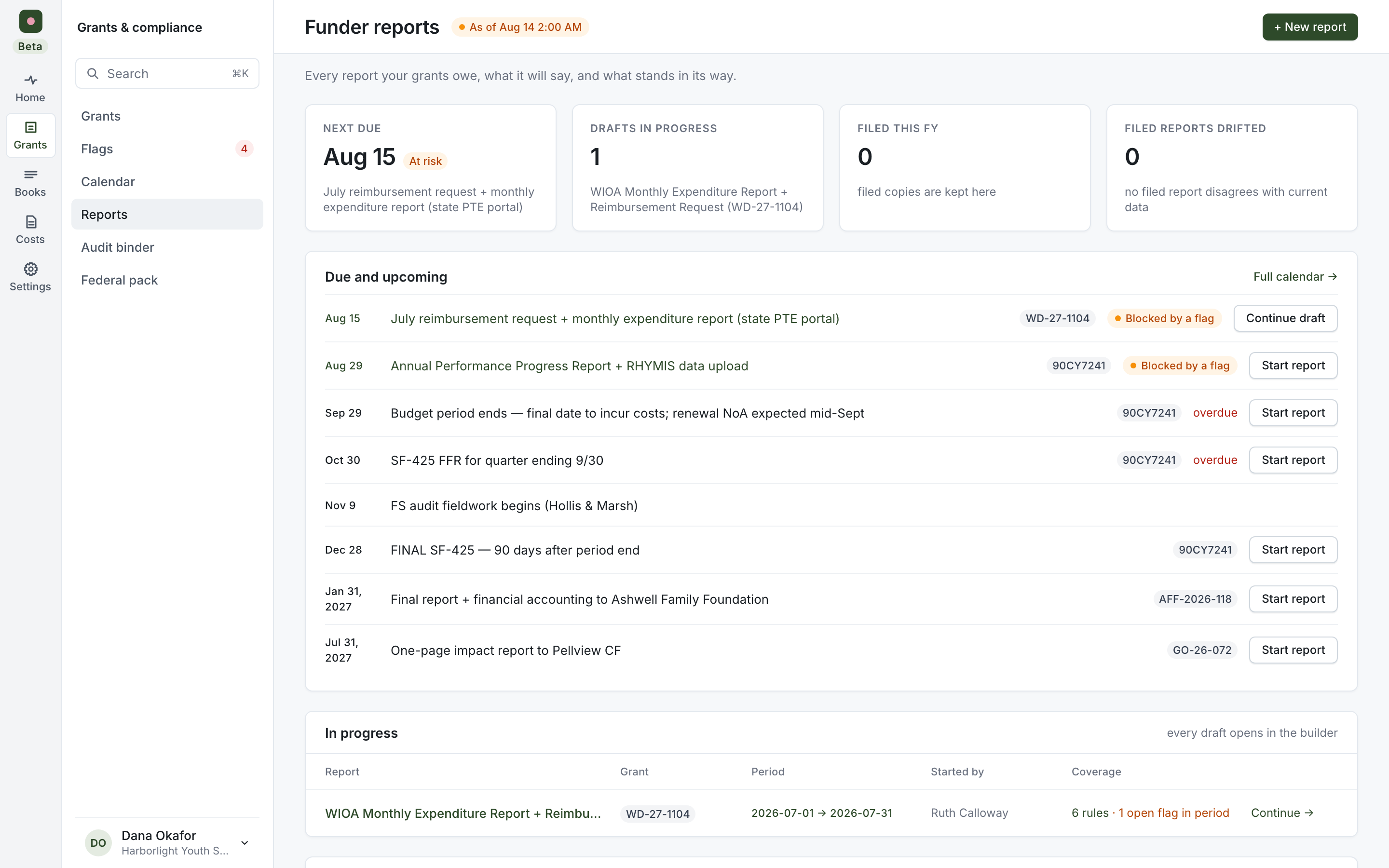Viewport: 1389px width, 868px height.
Task: Click Blocked by a flag on Aug 29 row
Action: click(x=1180, y=366)
